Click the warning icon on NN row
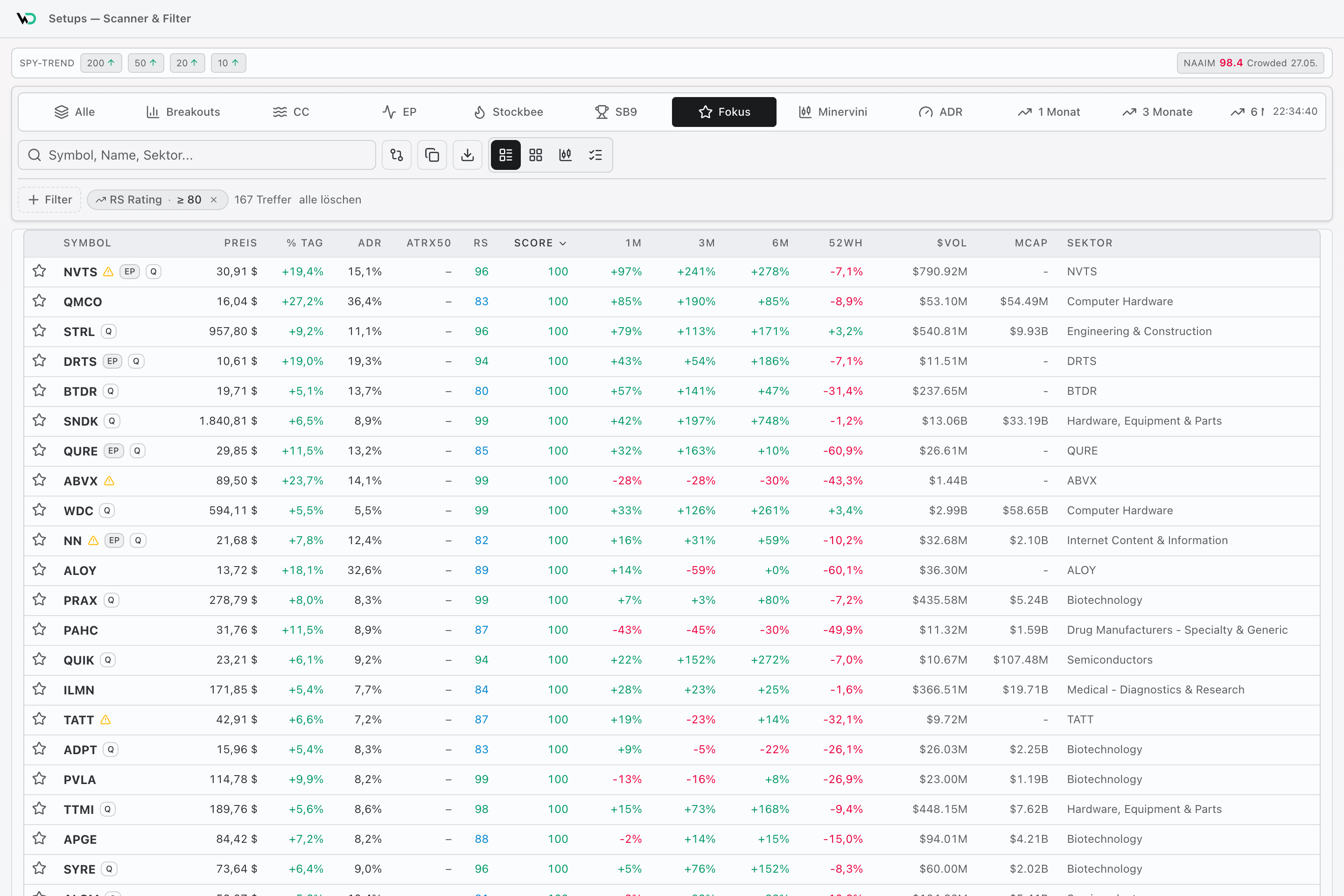This screenshot has height=896, width=1344. pyautogui.click(x=94, y=540)
